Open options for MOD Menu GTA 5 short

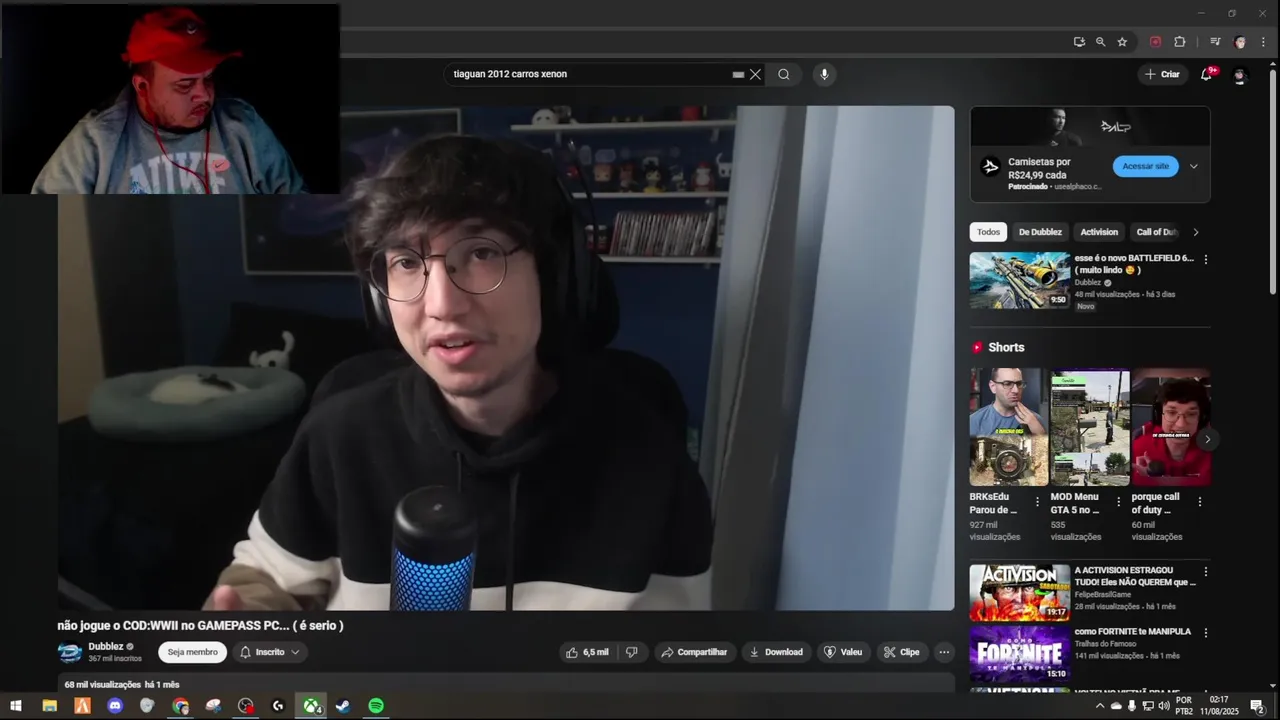pos(1118,502)
